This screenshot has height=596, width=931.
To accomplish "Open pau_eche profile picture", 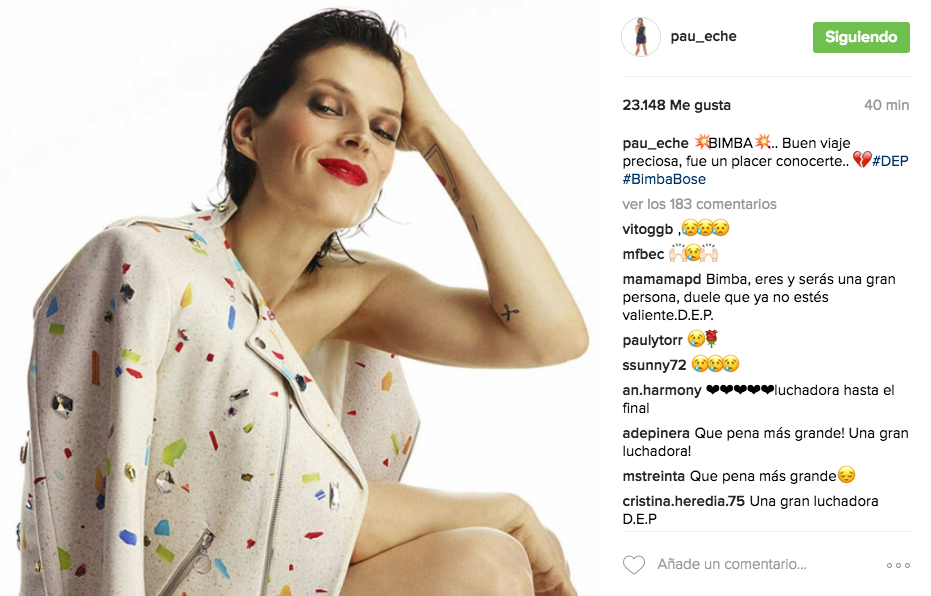I will pyautogui.click(x=641, y=37).
